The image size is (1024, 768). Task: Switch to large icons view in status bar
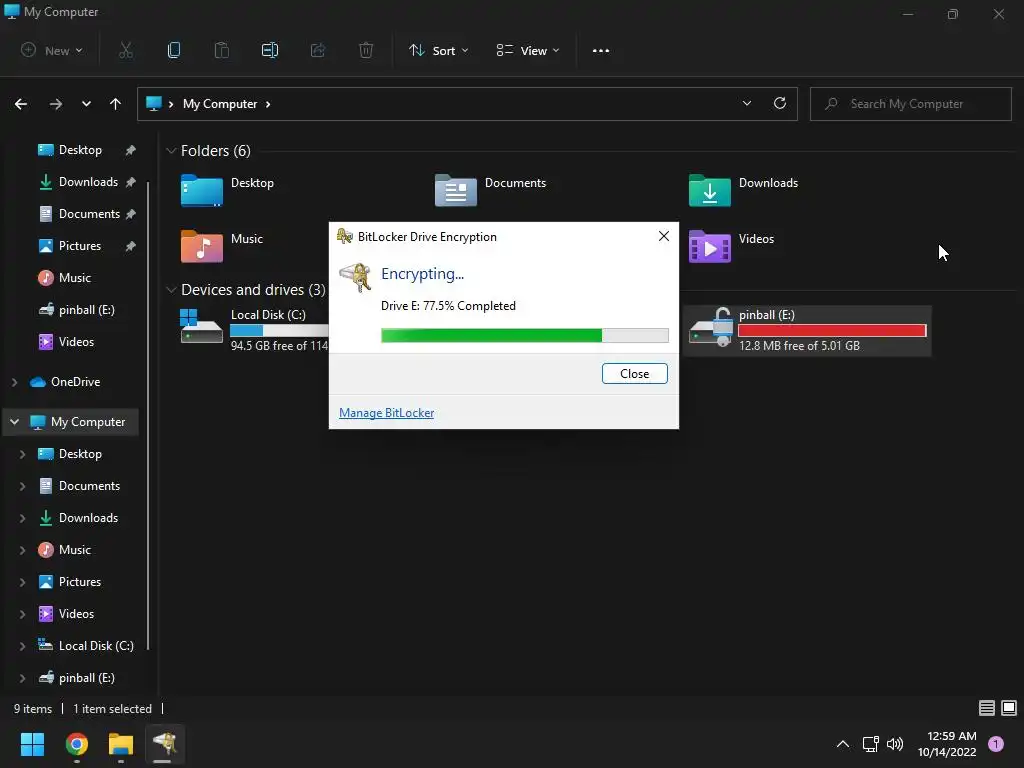pos(1009,708)
